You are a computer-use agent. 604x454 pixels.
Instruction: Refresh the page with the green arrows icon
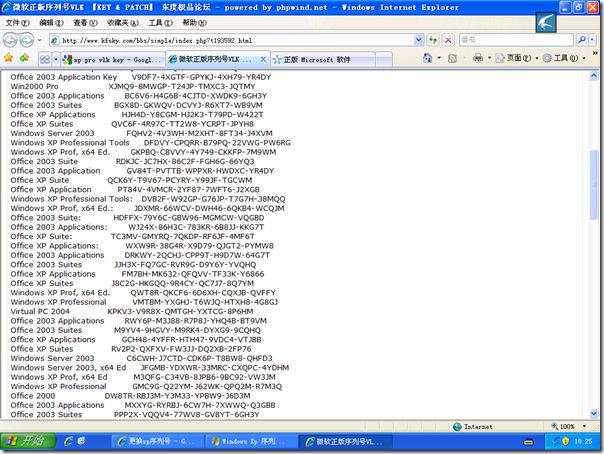coord(433,40)
